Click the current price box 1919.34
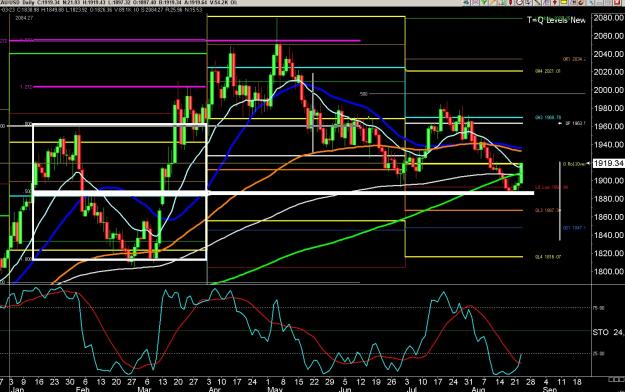The image size is (625, 392). tap(608, 163)
